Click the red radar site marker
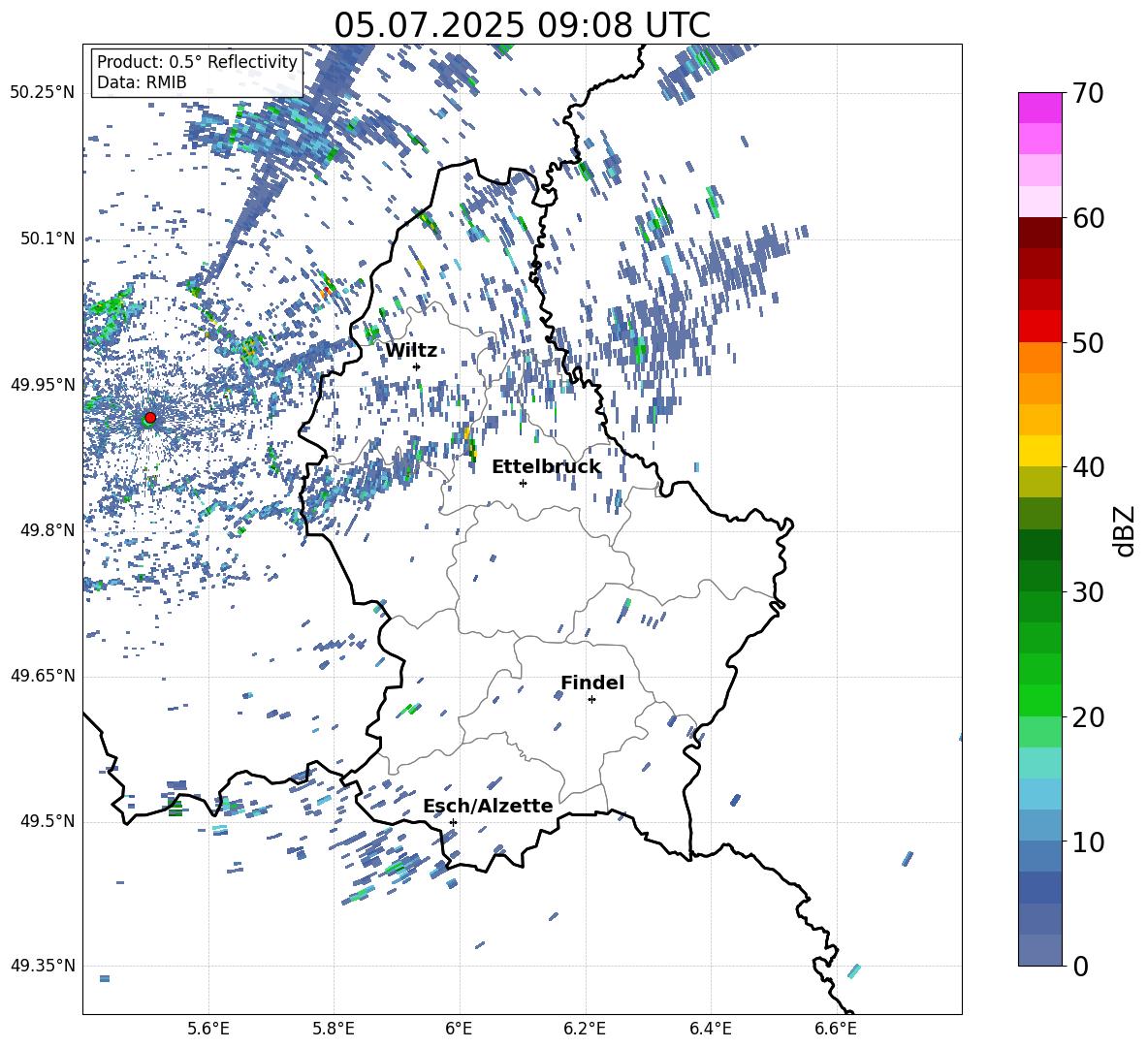 point(150,417)
